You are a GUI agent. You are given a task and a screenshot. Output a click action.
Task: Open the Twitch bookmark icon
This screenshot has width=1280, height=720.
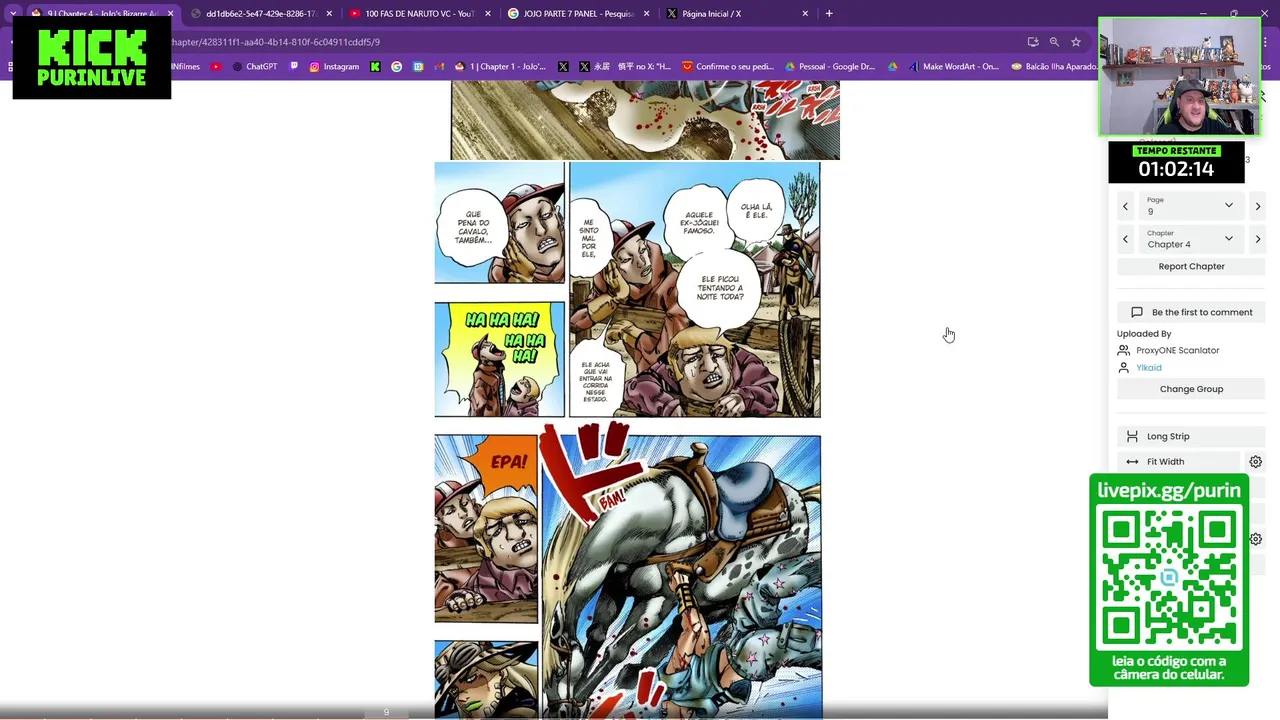click(x=294, y=67)
